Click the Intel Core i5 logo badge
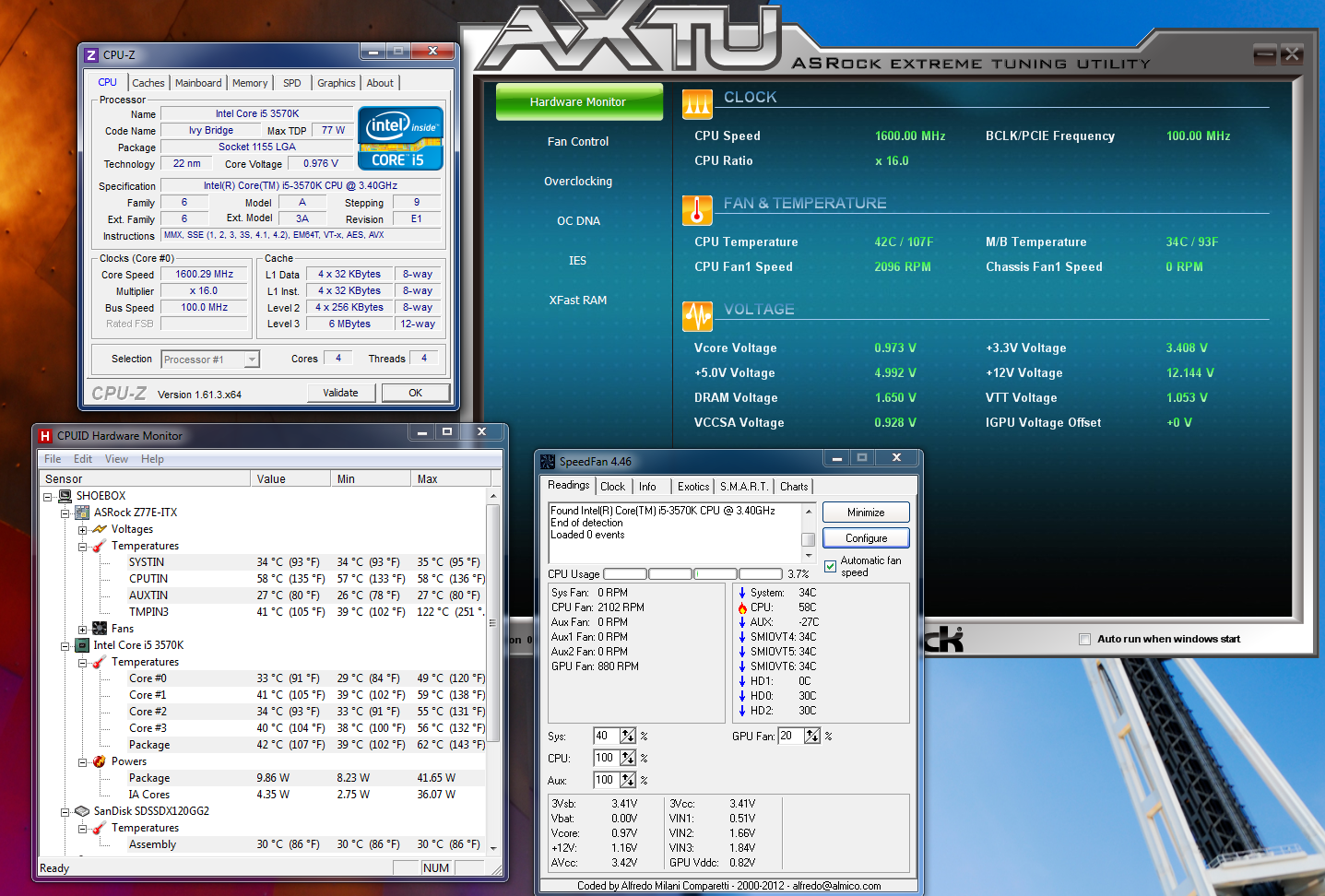This screenshot has height=896, width=1325. (x=400, y=138)
